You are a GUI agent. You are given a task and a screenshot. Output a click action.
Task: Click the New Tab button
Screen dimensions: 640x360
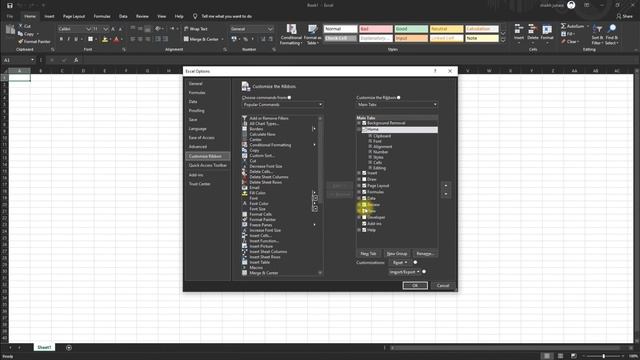click(x=368, y=253)
